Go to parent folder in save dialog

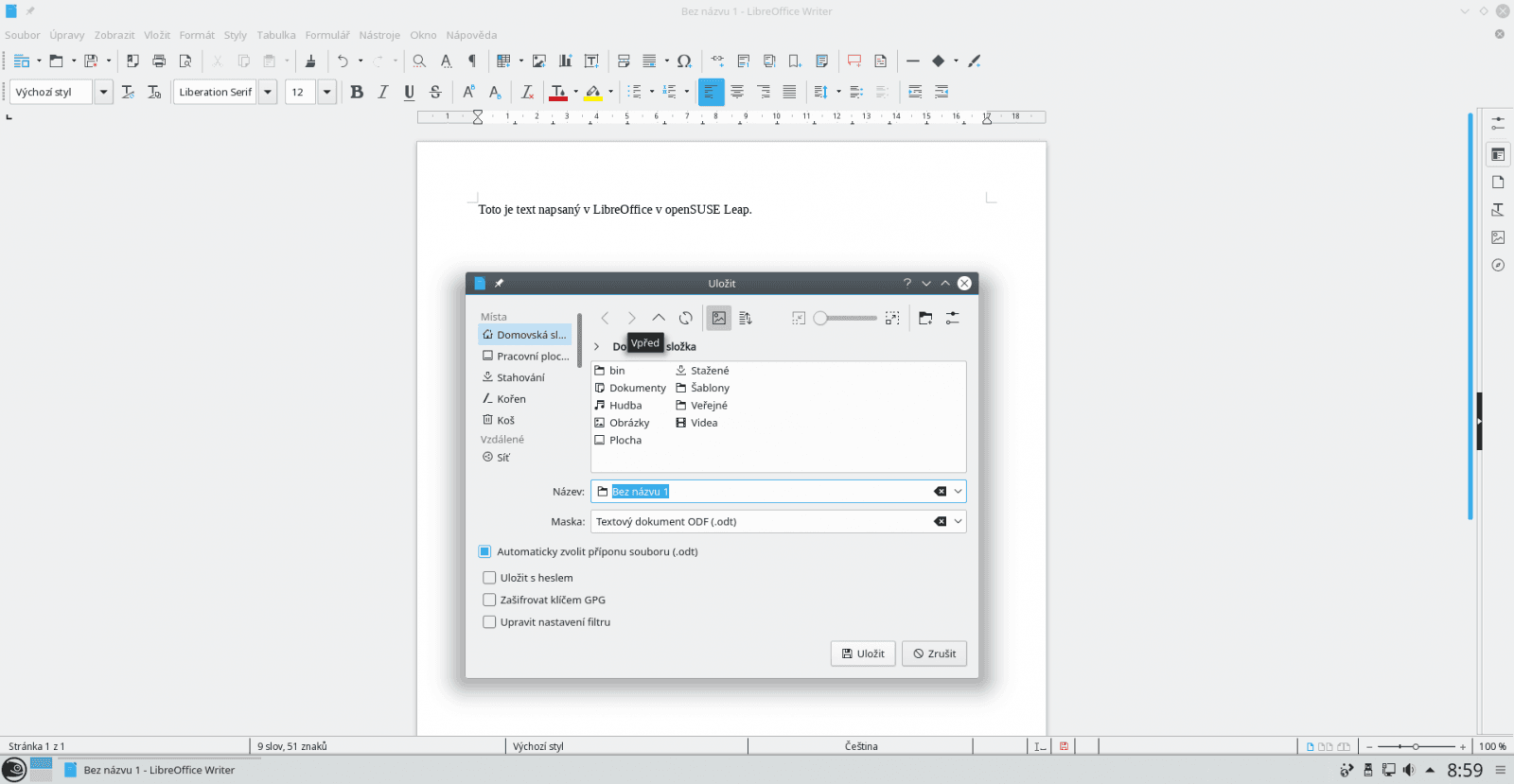[659, 318]
